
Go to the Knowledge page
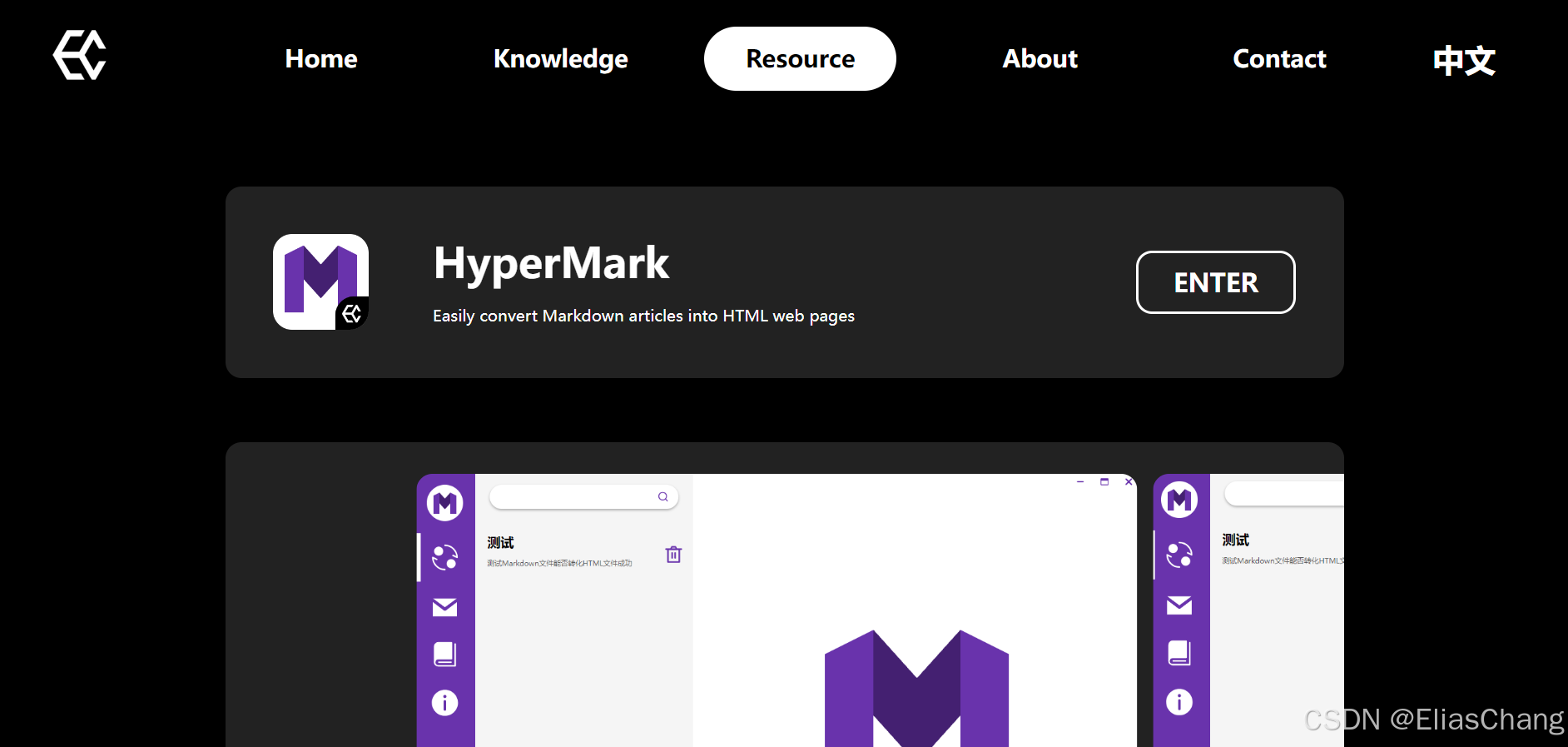tap(561, 59)
